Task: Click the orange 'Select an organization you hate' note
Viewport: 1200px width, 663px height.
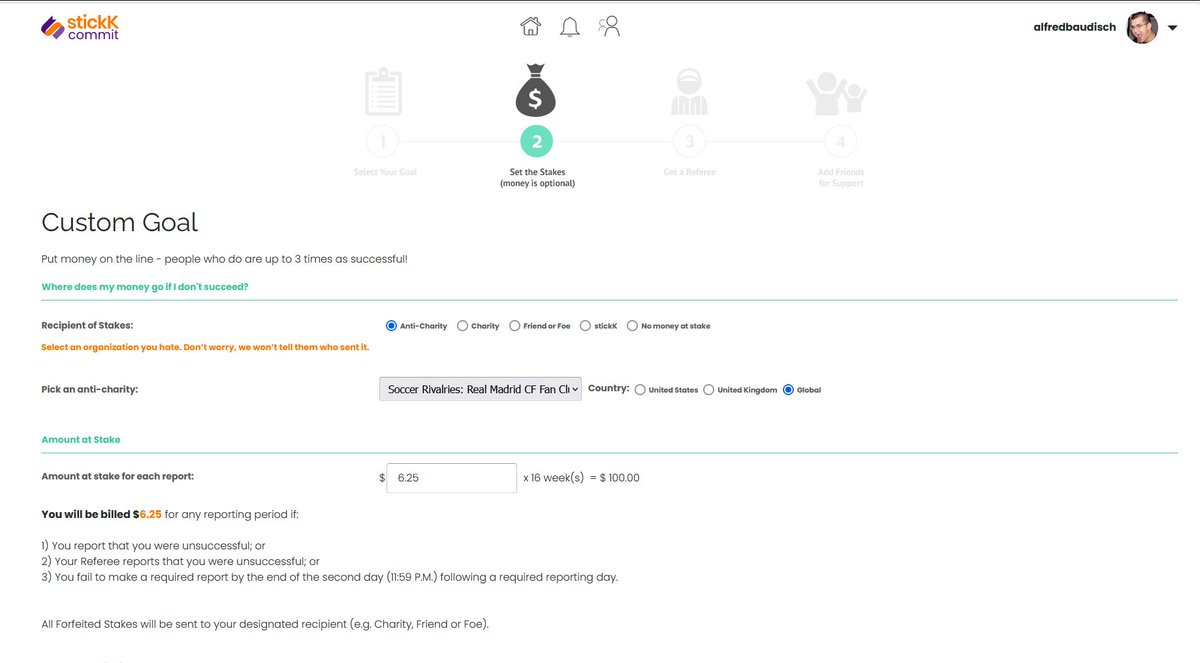Action: (x=205, y=348)
